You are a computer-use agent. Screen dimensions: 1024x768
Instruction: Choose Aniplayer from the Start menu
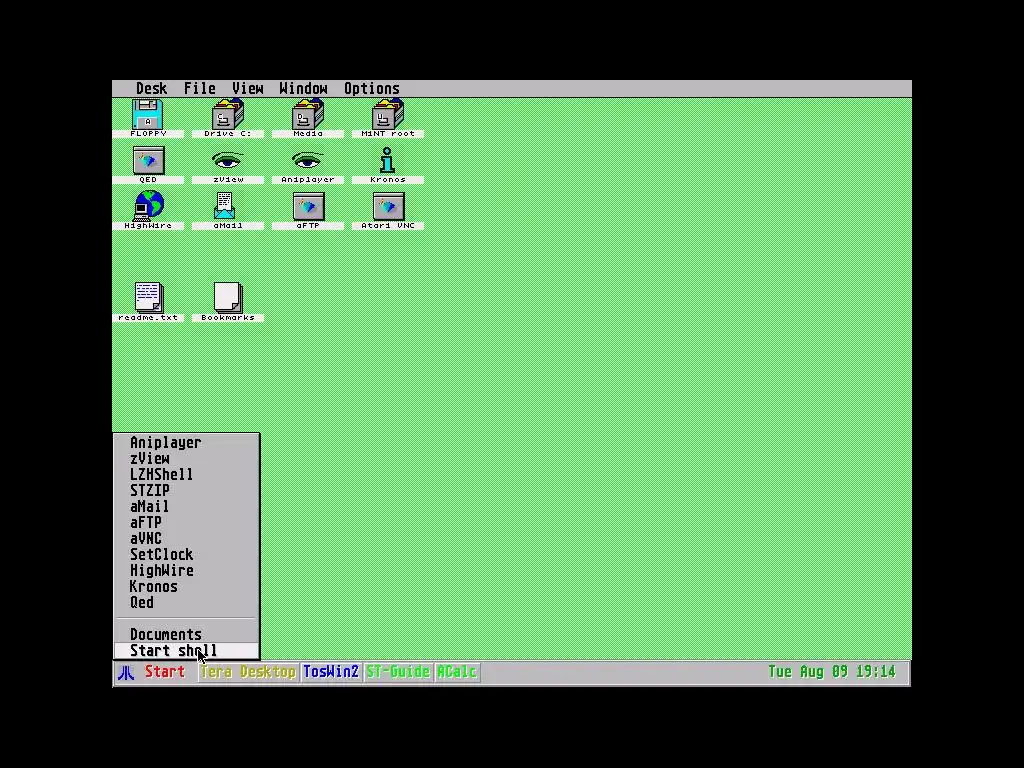pos(187,442)
